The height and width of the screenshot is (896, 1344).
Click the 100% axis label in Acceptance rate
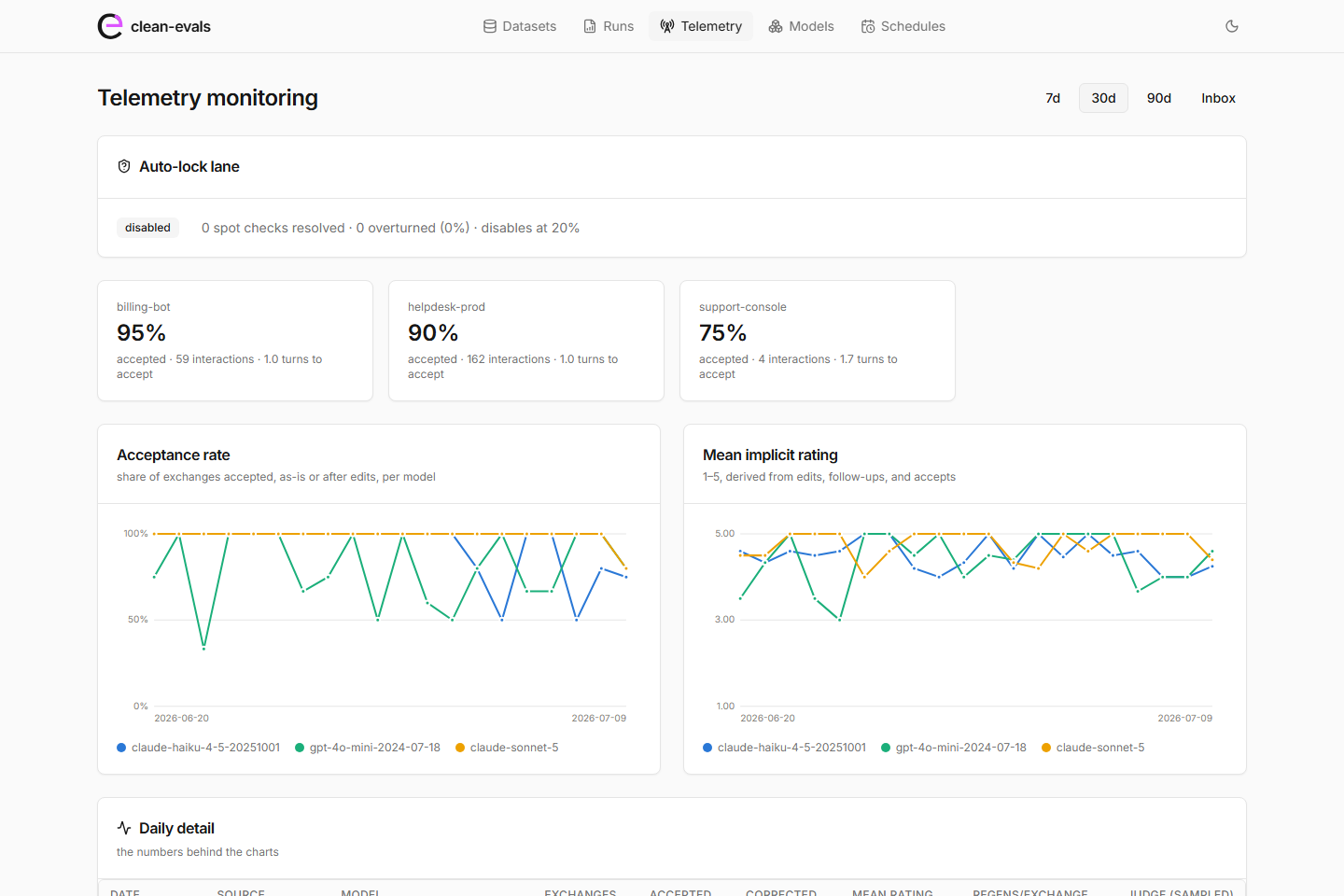click(x=136, y=534)
